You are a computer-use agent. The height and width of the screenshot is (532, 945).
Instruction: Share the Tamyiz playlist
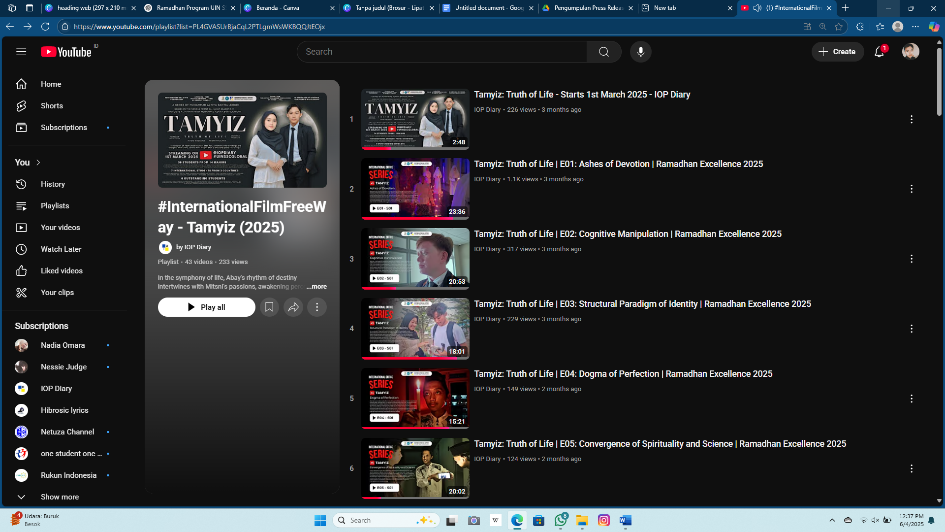pos(293,307)
